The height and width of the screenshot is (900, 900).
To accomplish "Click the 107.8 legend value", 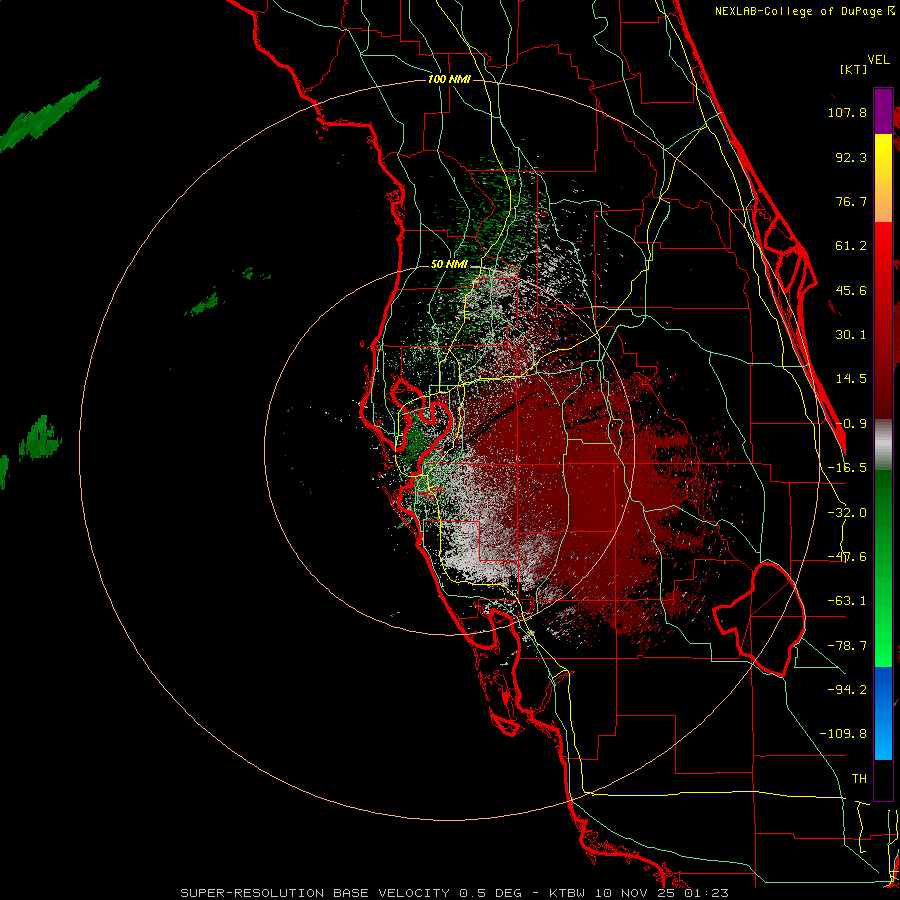I will tap(847, 112).
